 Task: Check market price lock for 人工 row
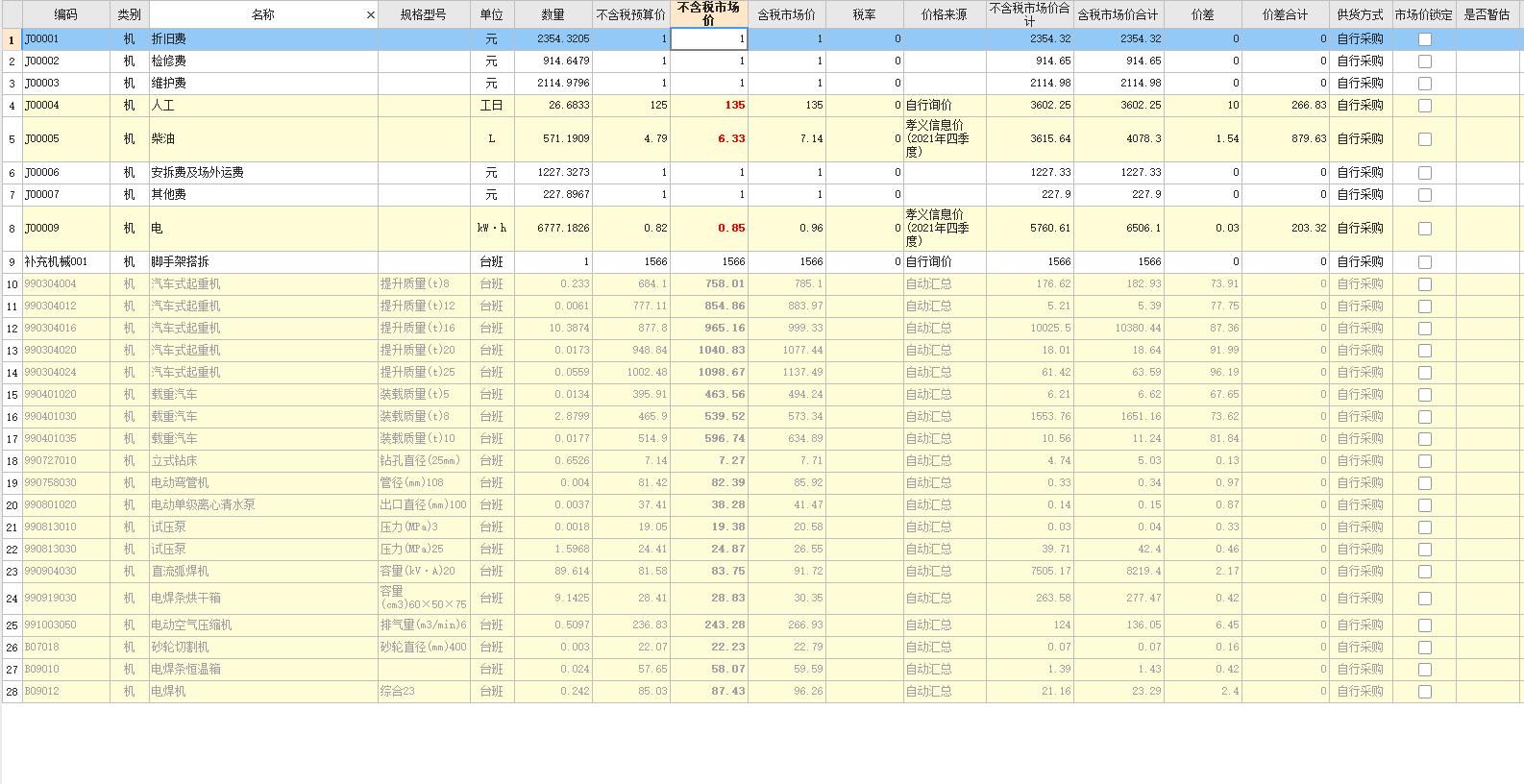point(1425,106)
